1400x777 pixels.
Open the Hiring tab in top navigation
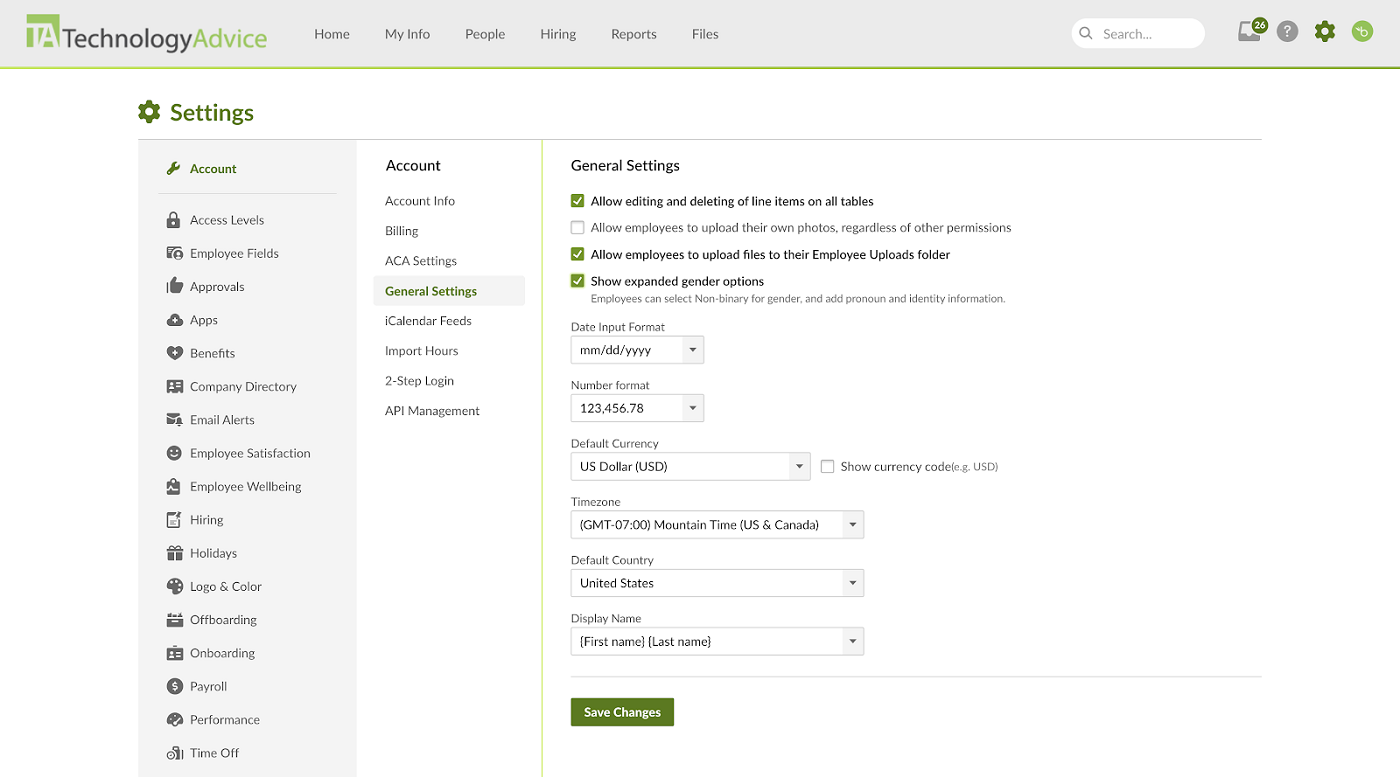558,34
